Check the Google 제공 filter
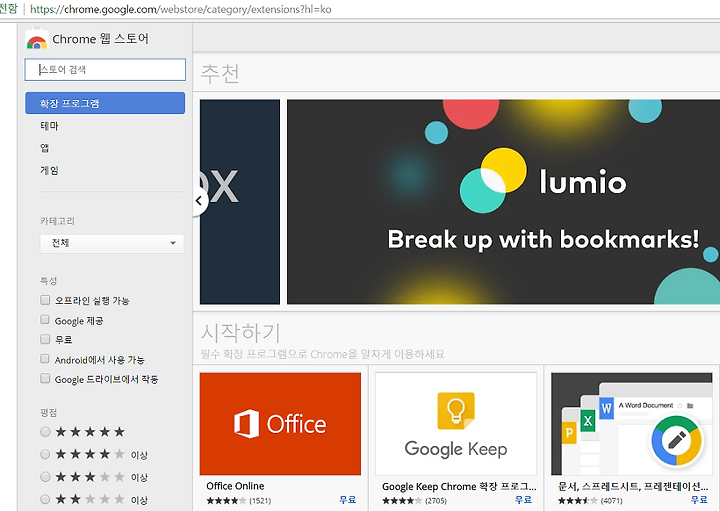This screenshot has width=720, height=511. click(45, 320)
